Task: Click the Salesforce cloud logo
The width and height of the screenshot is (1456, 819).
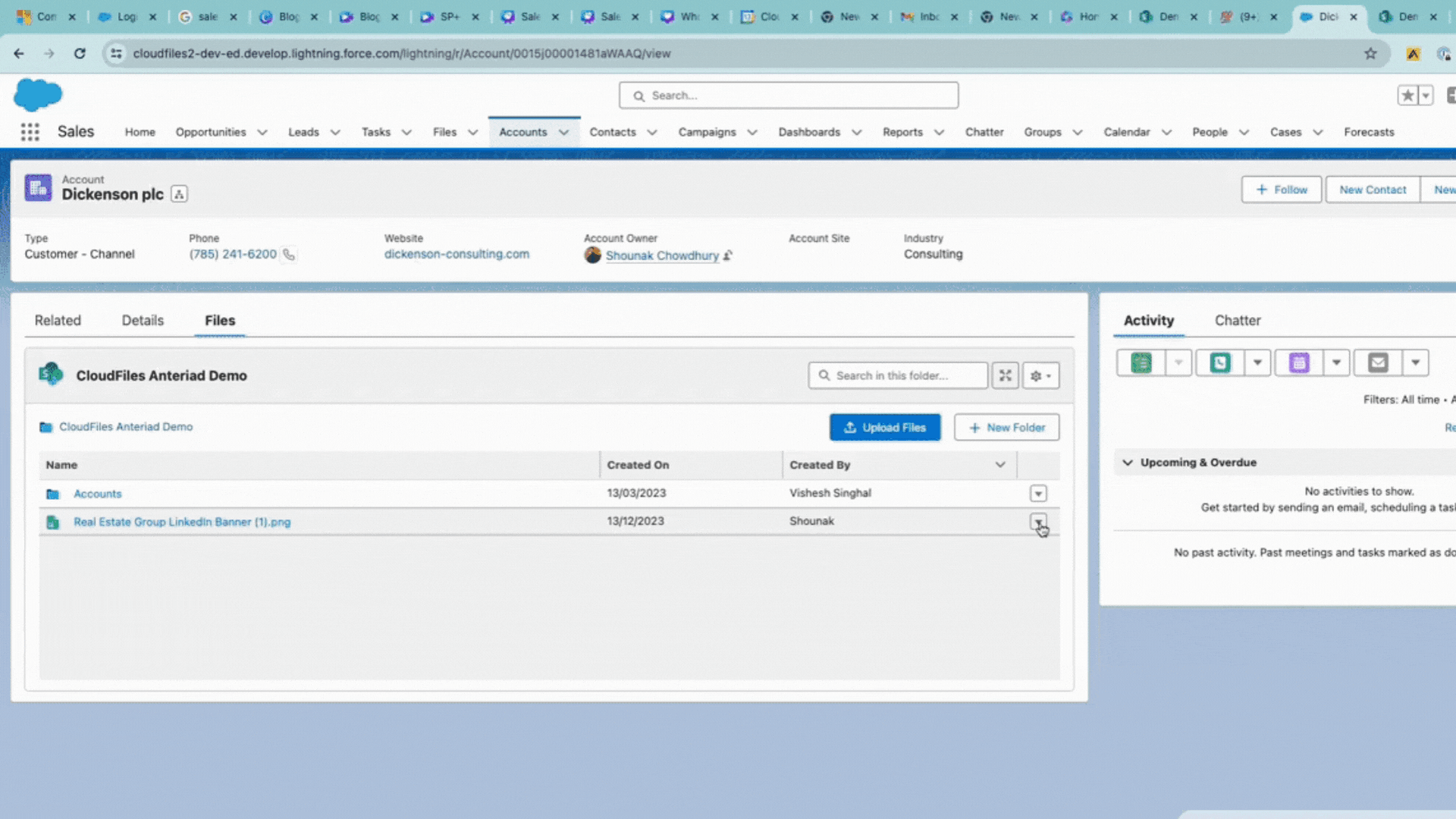Action: coord(38,95)
